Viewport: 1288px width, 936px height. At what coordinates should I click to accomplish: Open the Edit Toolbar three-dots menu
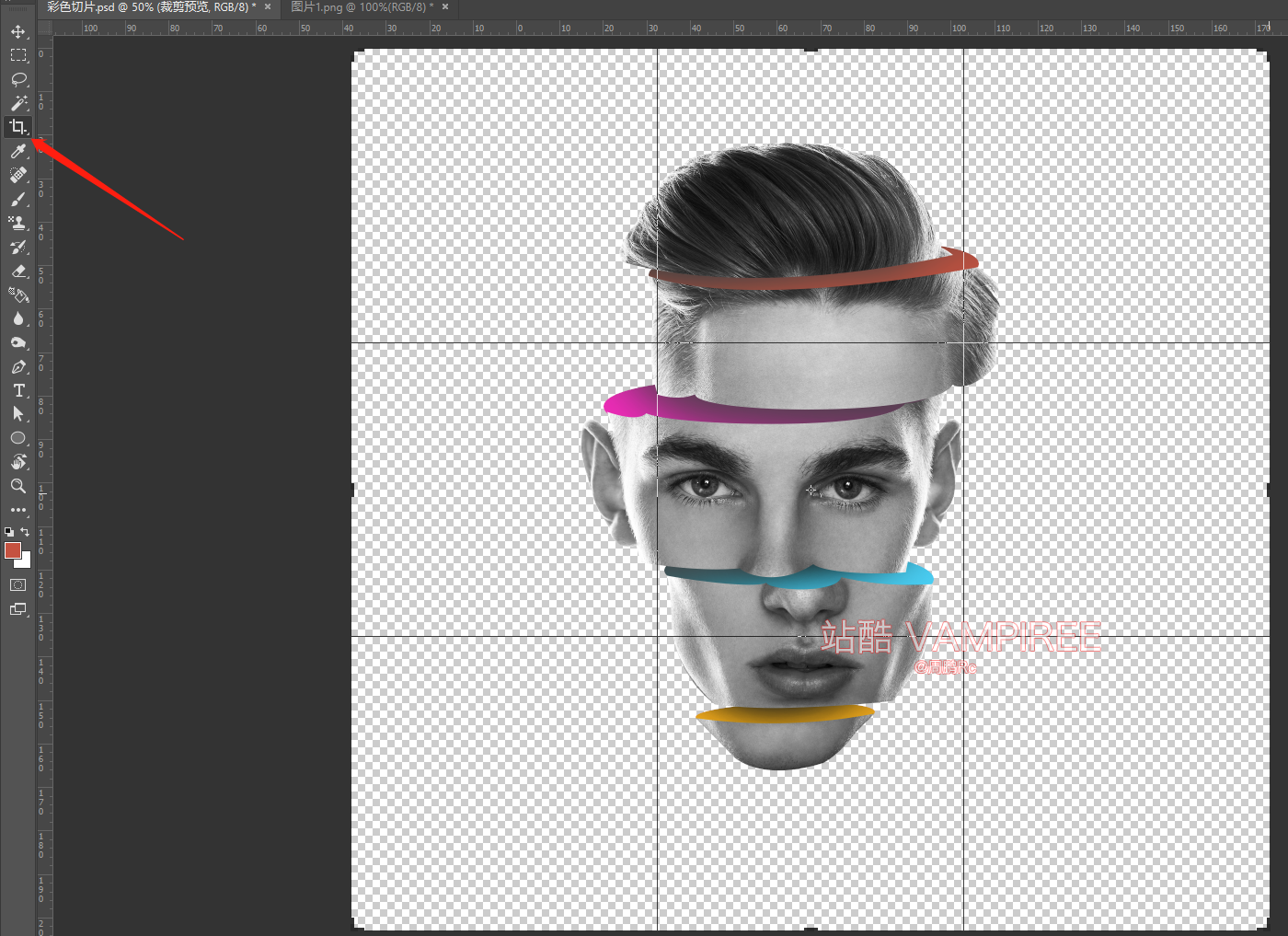(x=17, y=509)
